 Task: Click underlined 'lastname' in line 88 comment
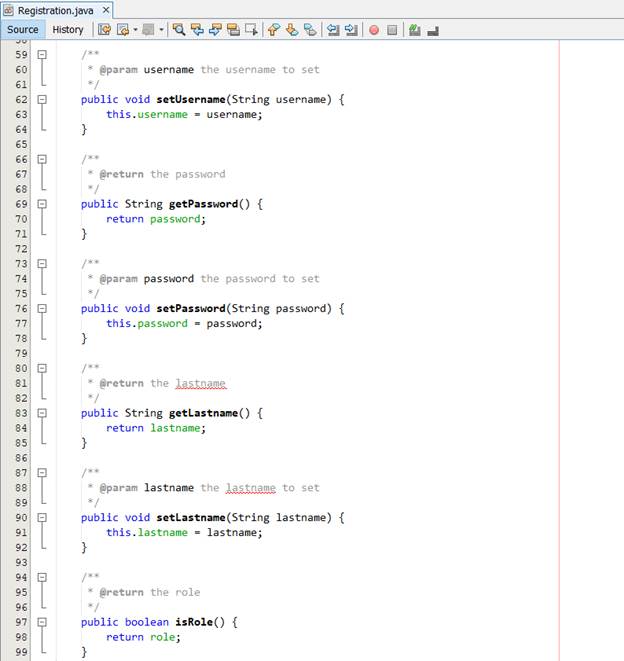[x=251, y=488]
